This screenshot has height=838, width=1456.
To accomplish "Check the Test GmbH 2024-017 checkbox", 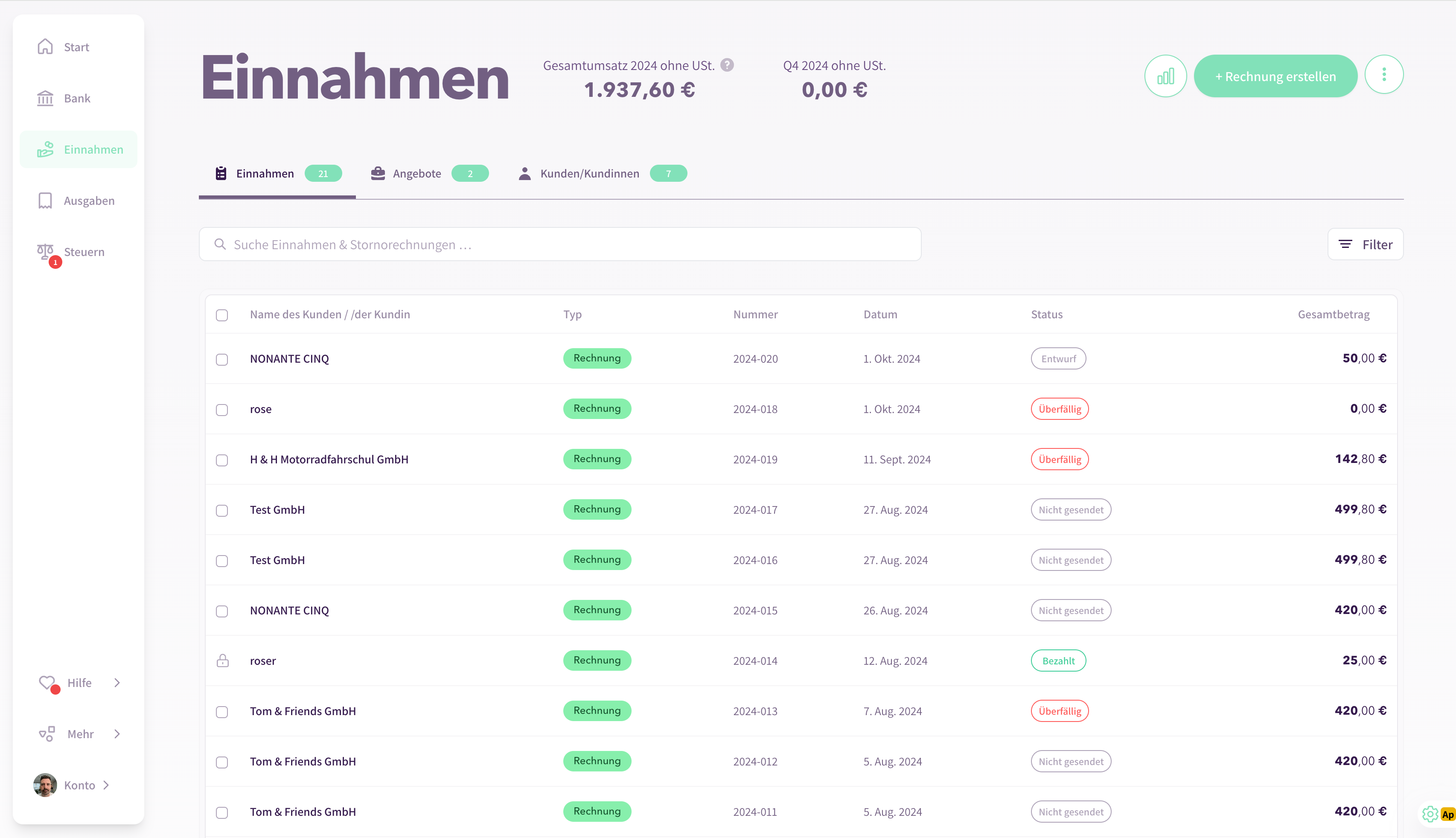I will click(x=222, y=510).
